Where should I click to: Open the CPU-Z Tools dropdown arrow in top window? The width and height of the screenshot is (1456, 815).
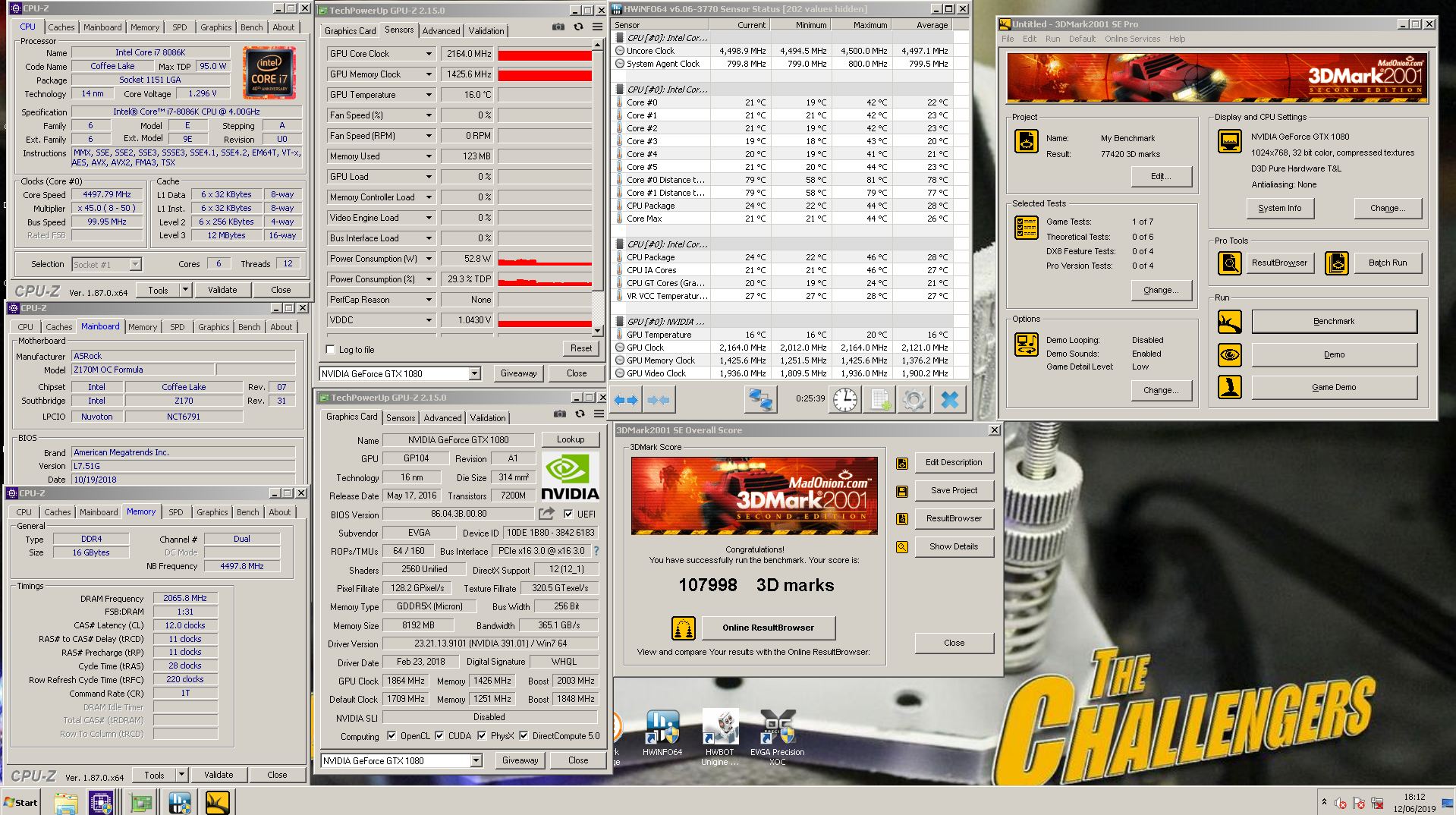coord(185,290)
